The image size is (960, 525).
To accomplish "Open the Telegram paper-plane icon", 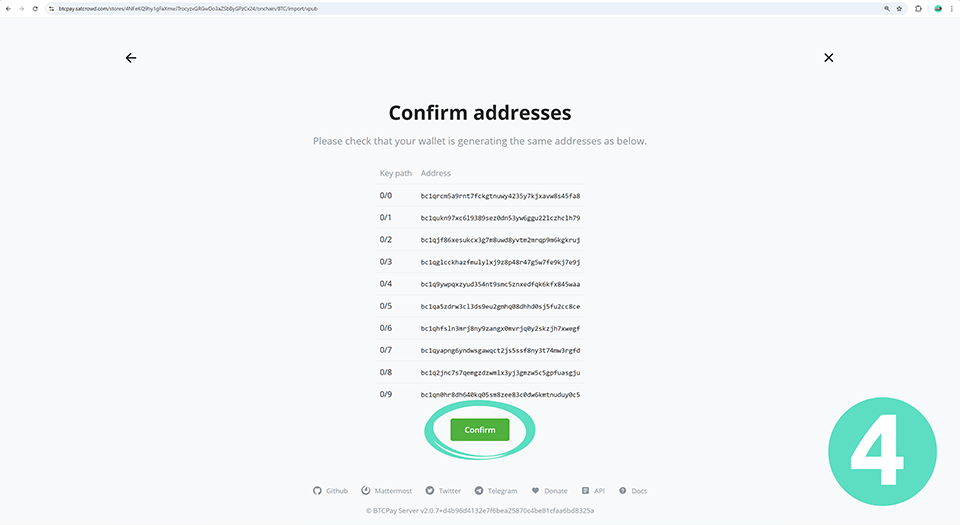I will (479, 491).
